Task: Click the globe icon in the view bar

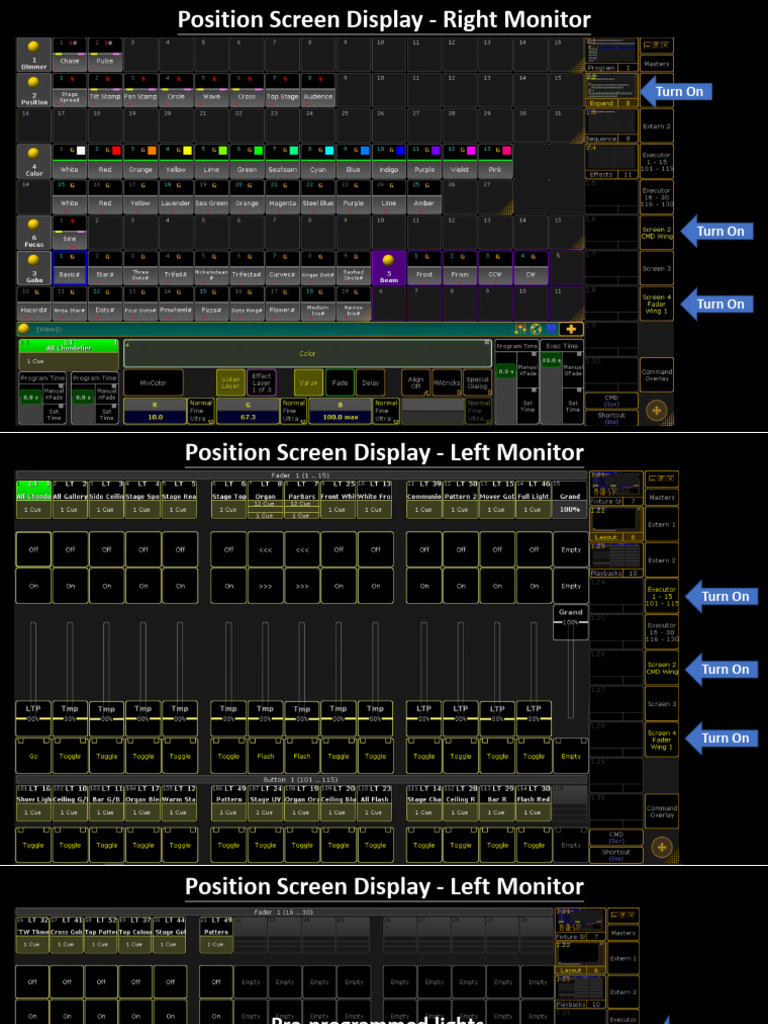Action: pyautogui.click(x=536, y=329)
